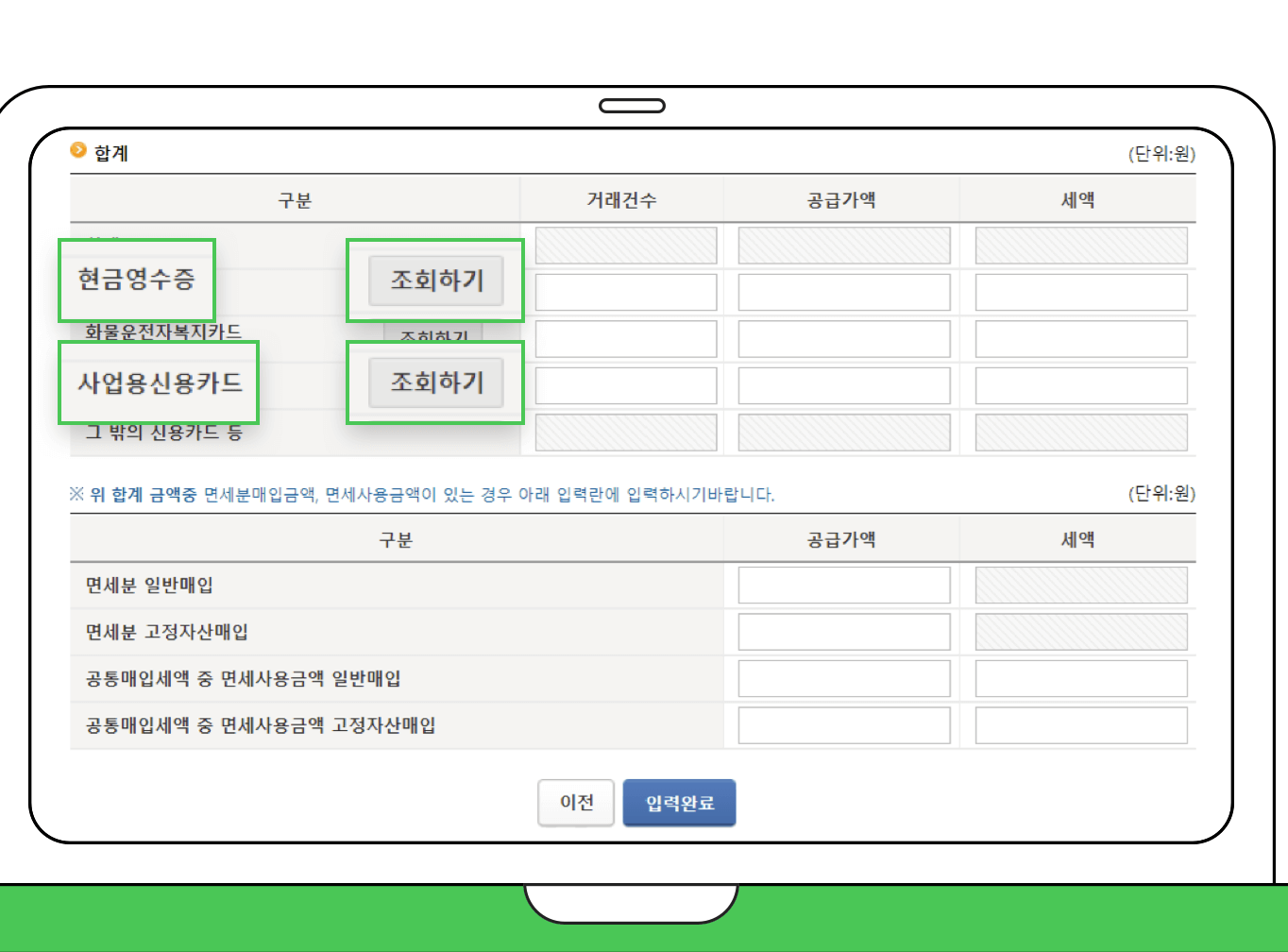Click the 사업용신용카드 거래건수 input field
The height and width of the screenshot is (952, 1288).
[625, 384]
